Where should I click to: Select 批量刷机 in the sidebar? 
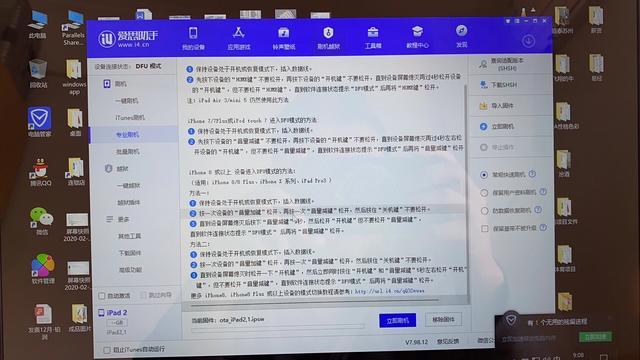click(x=128, y=151)
